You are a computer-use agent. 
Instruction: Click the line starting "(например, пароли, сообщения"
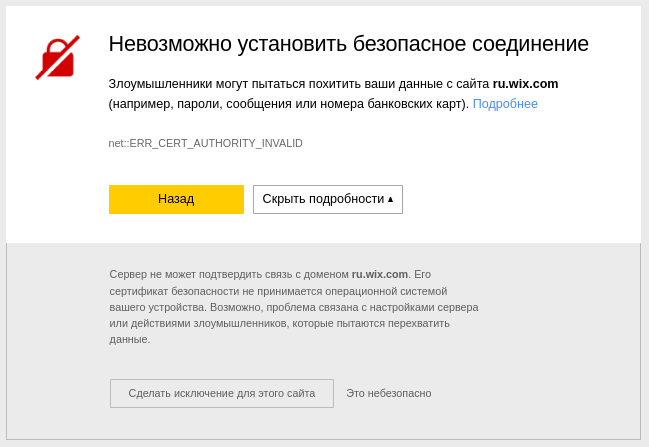(288, 104)
